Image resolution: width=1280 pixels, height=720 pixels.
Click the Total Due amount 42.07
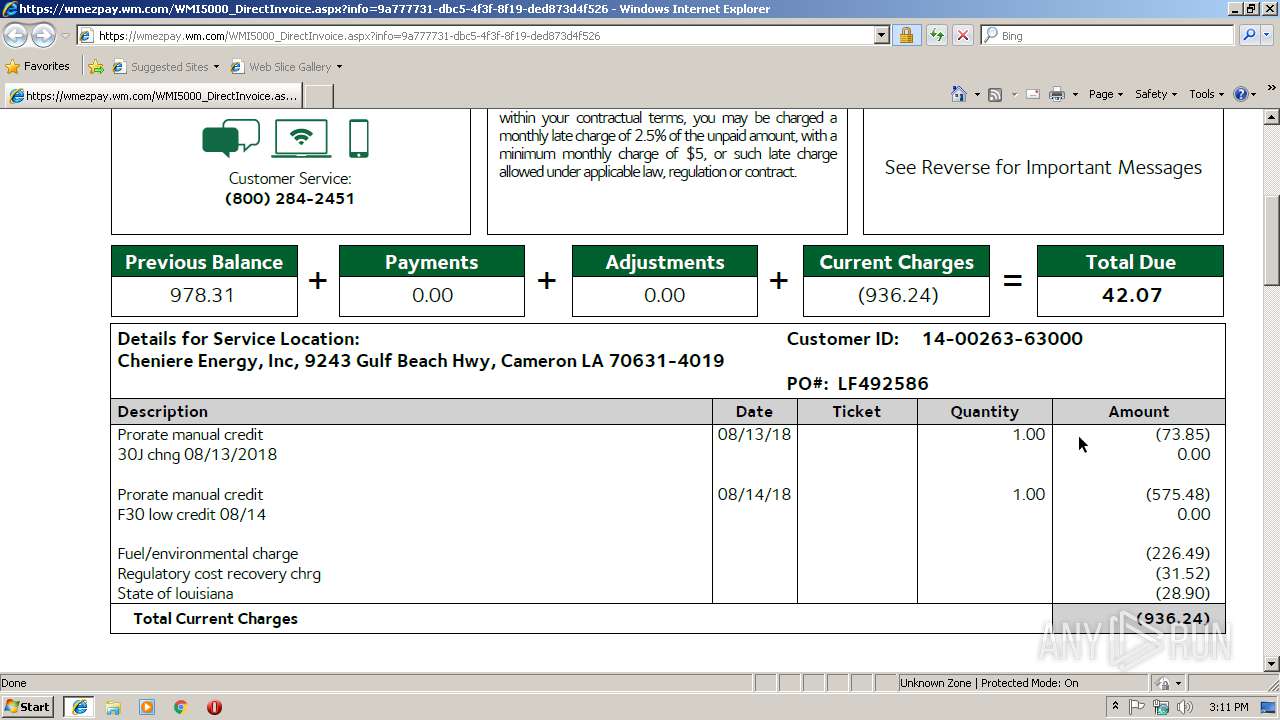(x=1132, y=295)
